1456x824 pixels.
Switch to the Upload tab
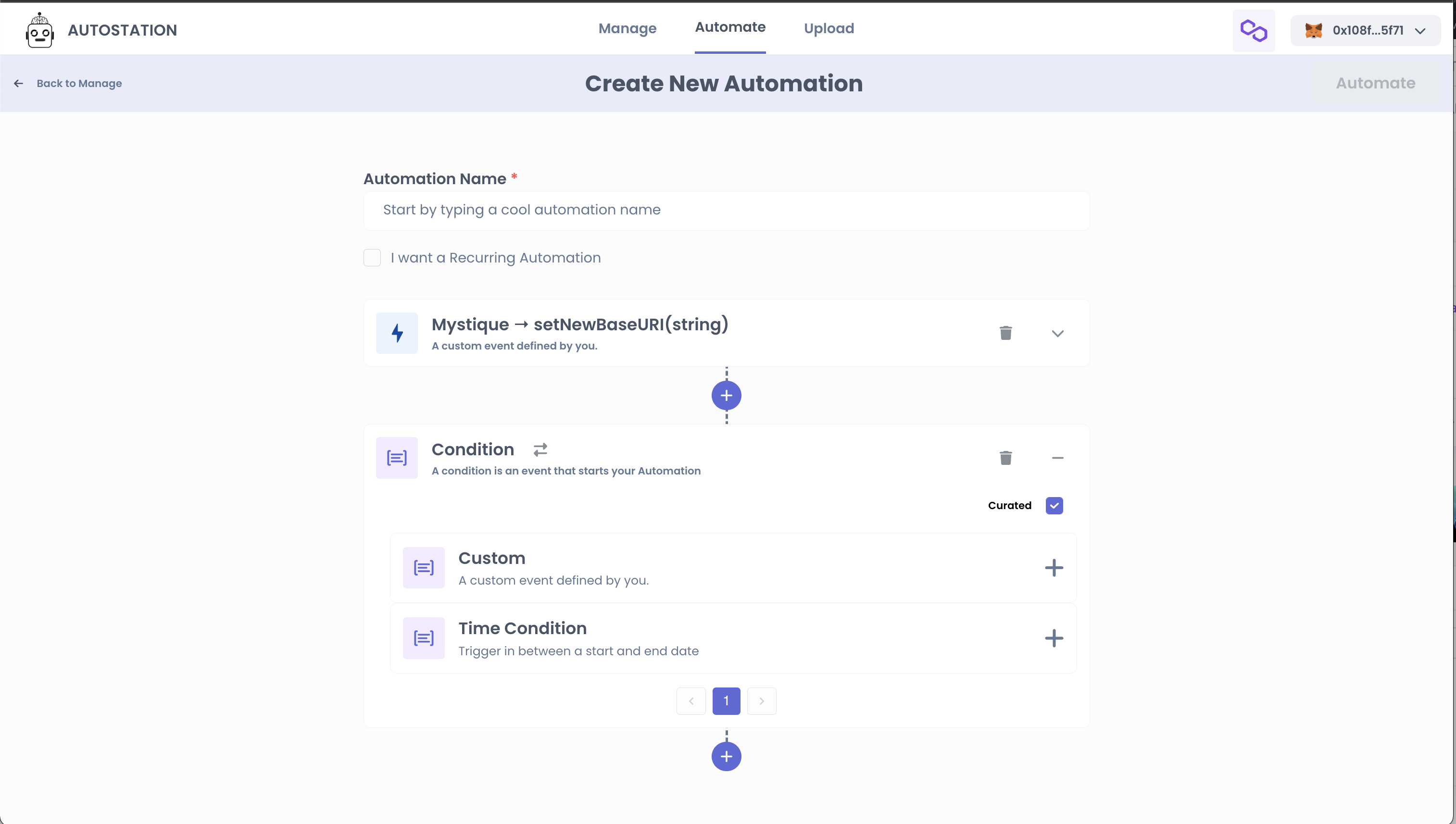coord(829,28)
